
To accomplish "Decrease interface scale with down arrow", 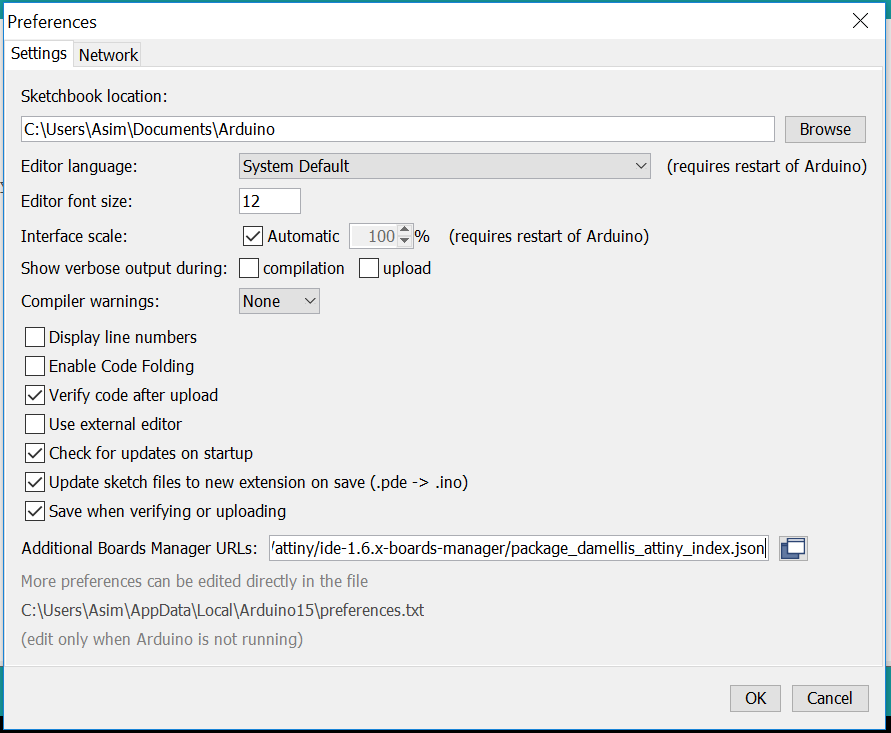I will 404,241.
